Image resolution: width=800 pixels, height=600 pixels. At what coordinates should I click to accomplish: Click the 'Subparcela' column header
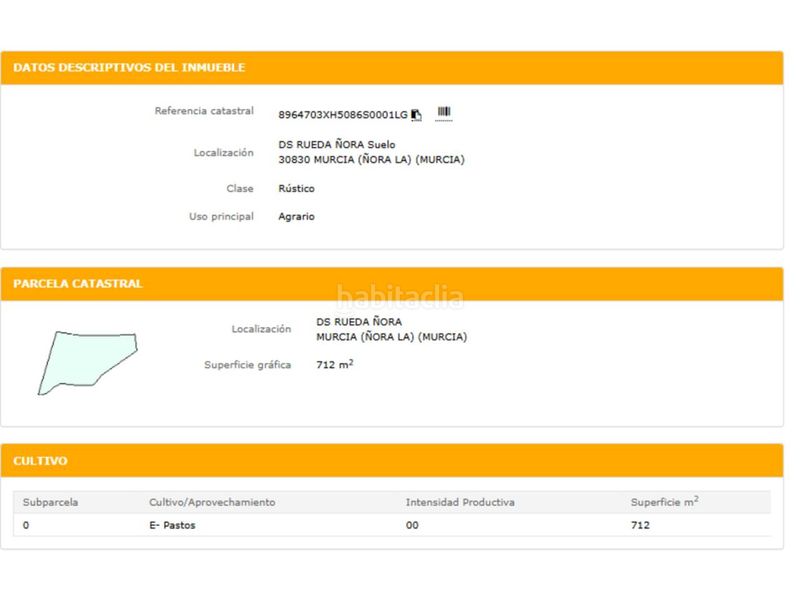click(51, 502)
